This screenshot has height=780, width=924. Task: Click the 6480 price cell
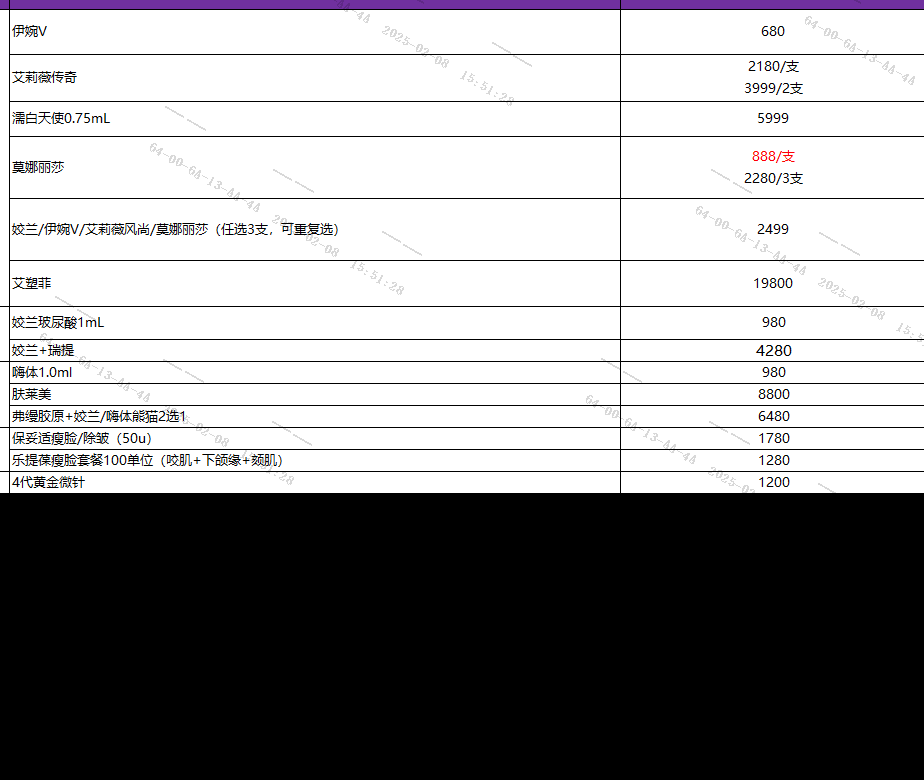click(x=772, y=417)
